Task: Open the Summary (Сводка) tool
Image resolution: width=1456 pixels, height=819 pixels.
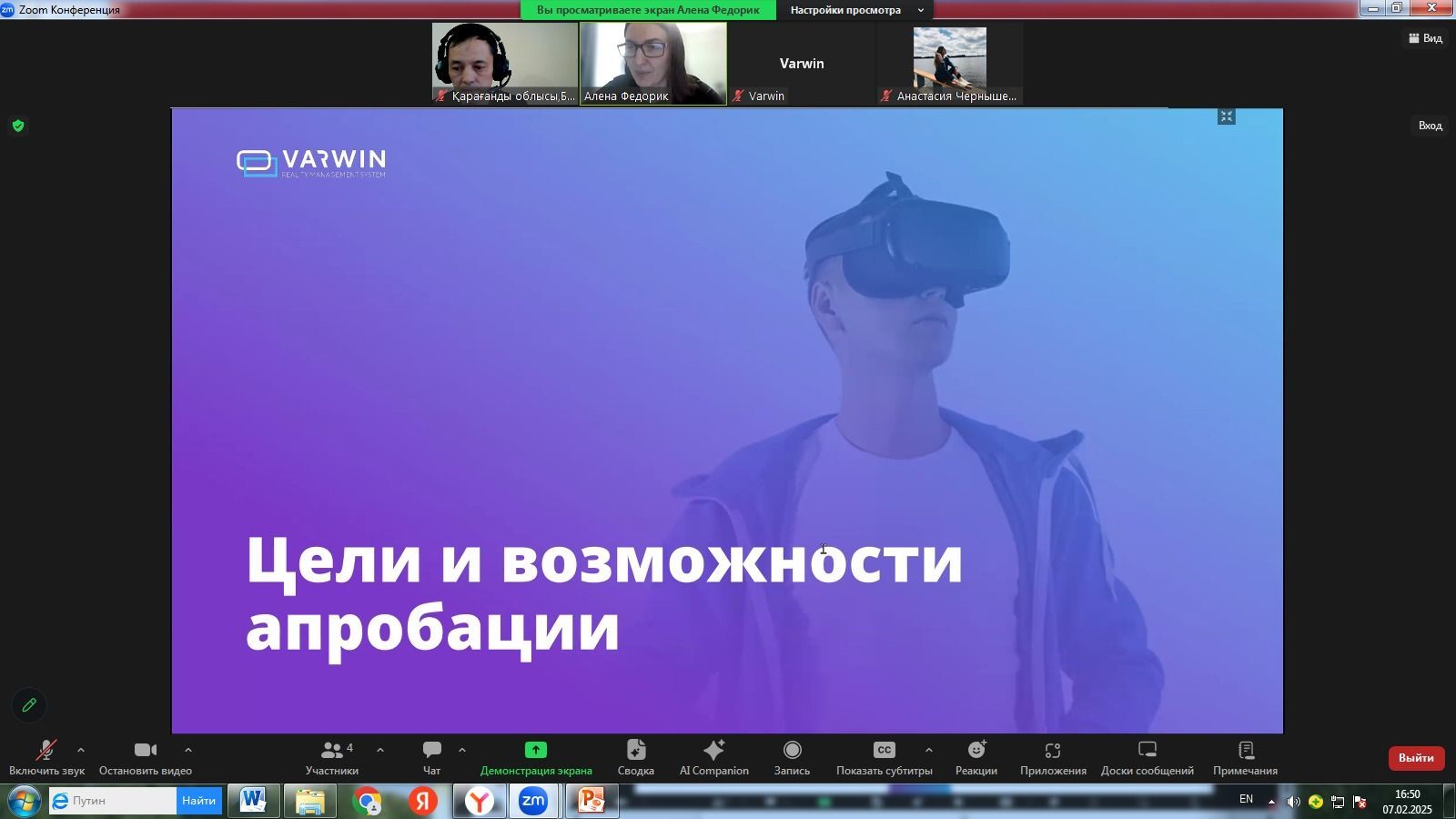Action: 635,757
